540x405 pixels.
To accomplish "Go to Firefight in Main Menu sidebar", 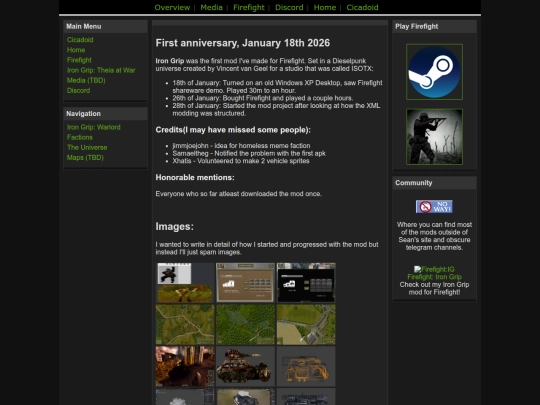I will click(79, 60).
